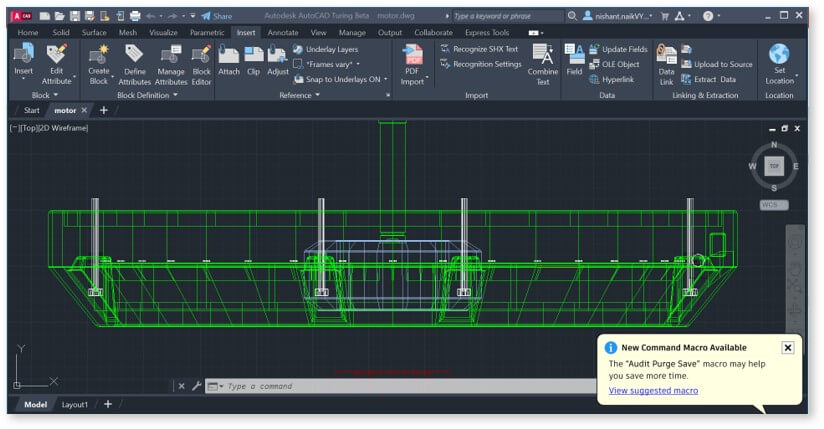The image size is (824, 429).
Task: Click the View suggested macro link
Action: (x=653, y=390)
